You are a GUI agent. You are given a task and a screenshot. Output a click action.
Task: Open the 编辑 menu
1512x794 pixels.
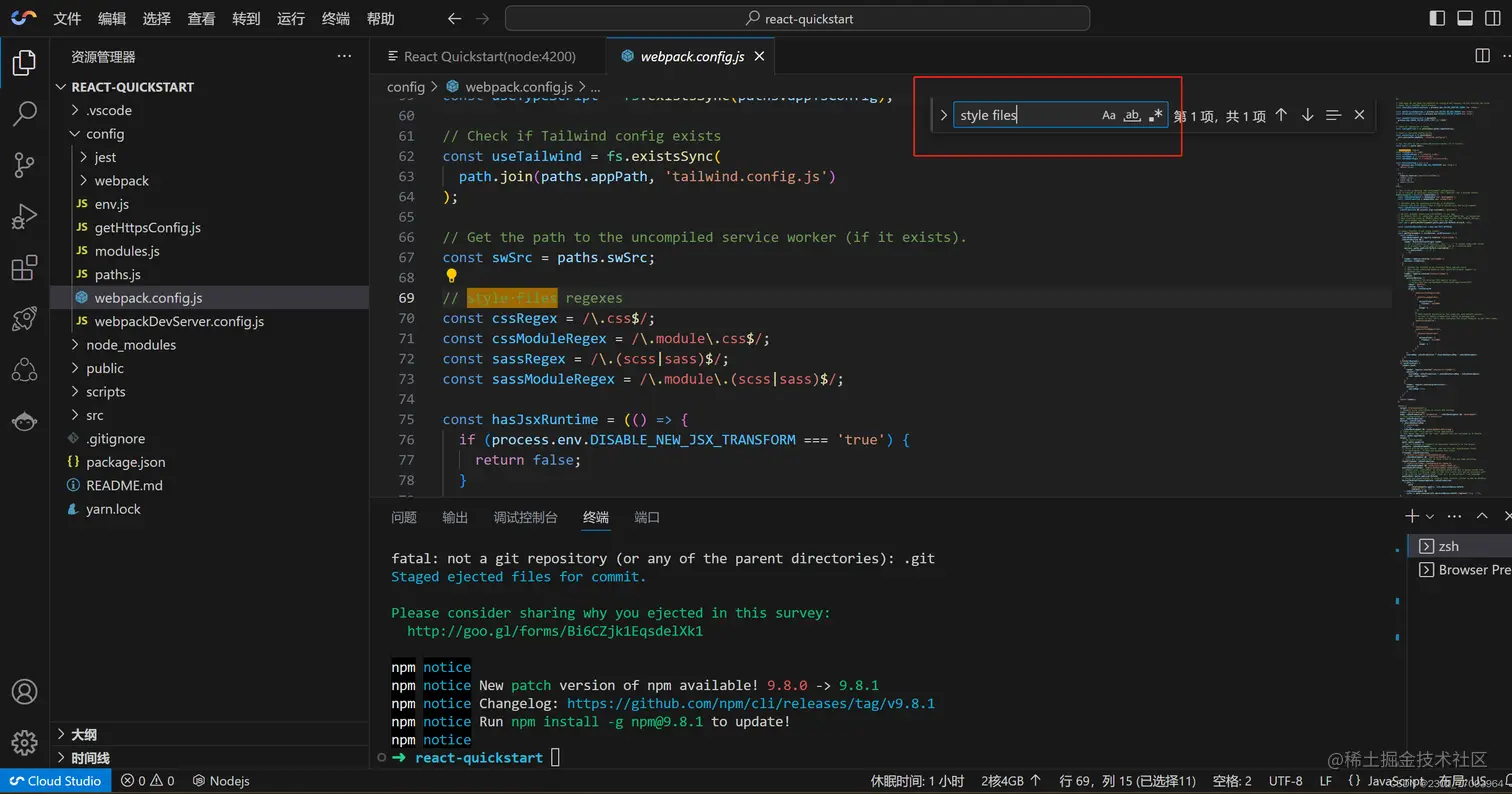[112, 19]
